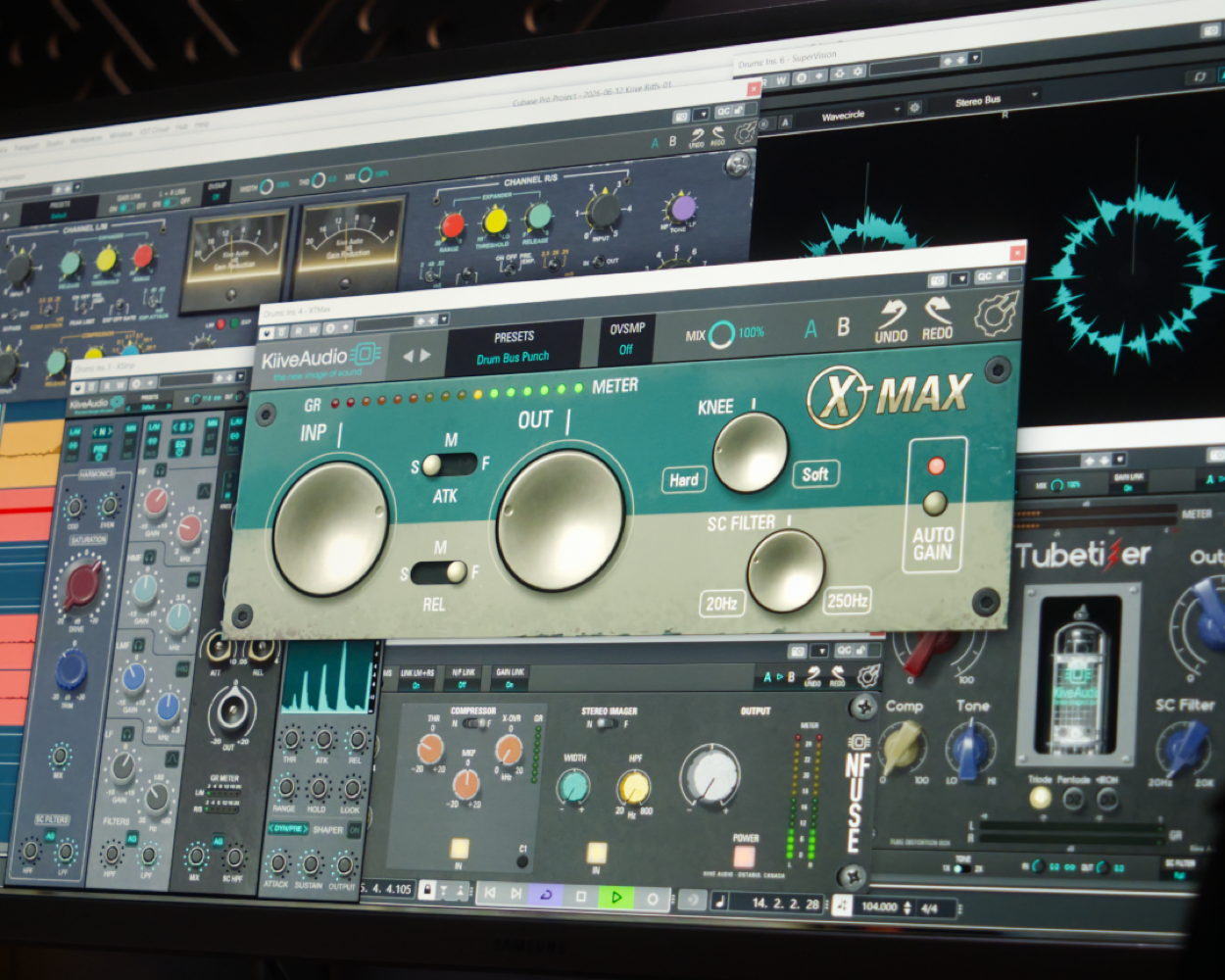Click the 20Hz SC filter button
Viewport: 1225px width, 980px height.
[x=721, y=604]
